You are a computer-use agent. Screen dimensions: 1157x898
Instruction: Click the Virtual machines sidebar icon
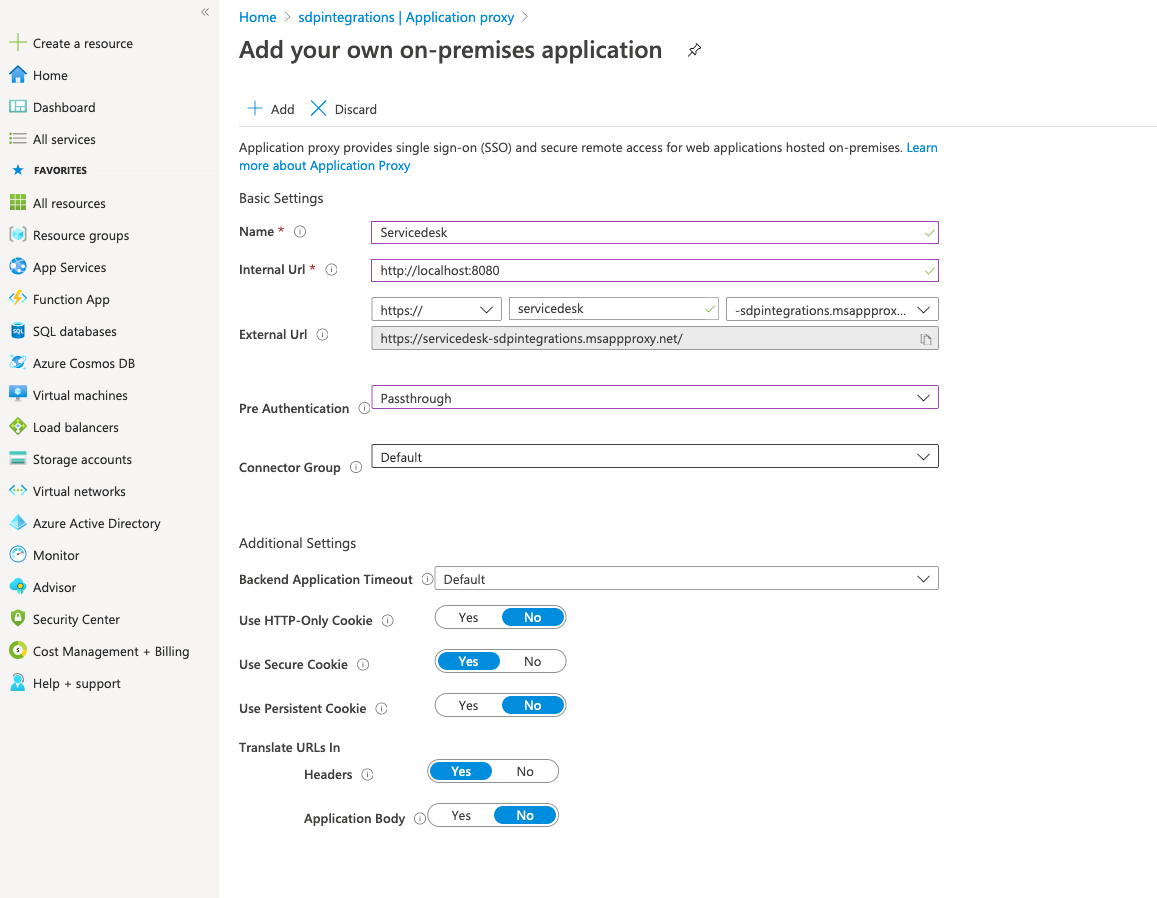tap(17, 395)
